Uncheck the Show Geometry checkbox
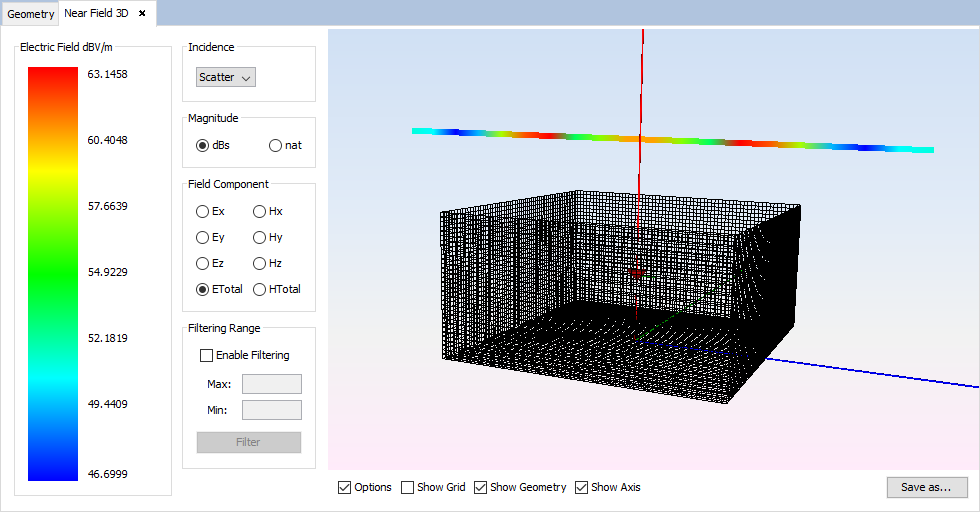This screenshot has width=980, height=512. coord(481,487)
